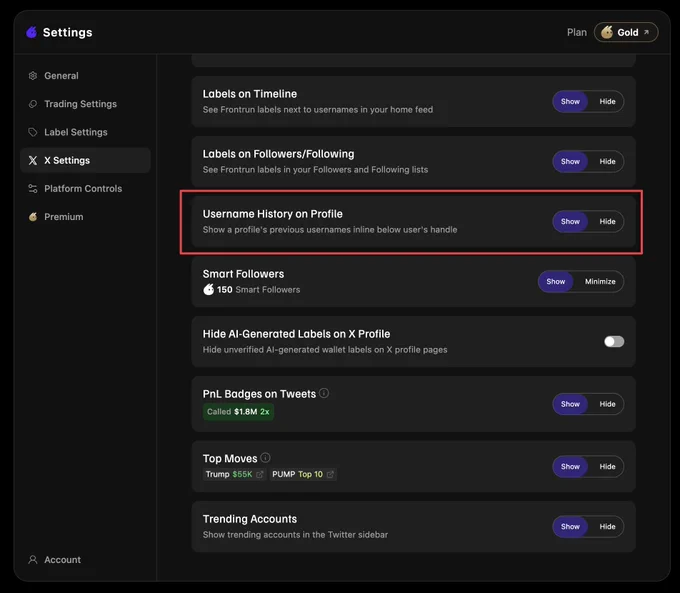
Task: Open external link icon on PUMP Top 10
Action: [330, 475]
